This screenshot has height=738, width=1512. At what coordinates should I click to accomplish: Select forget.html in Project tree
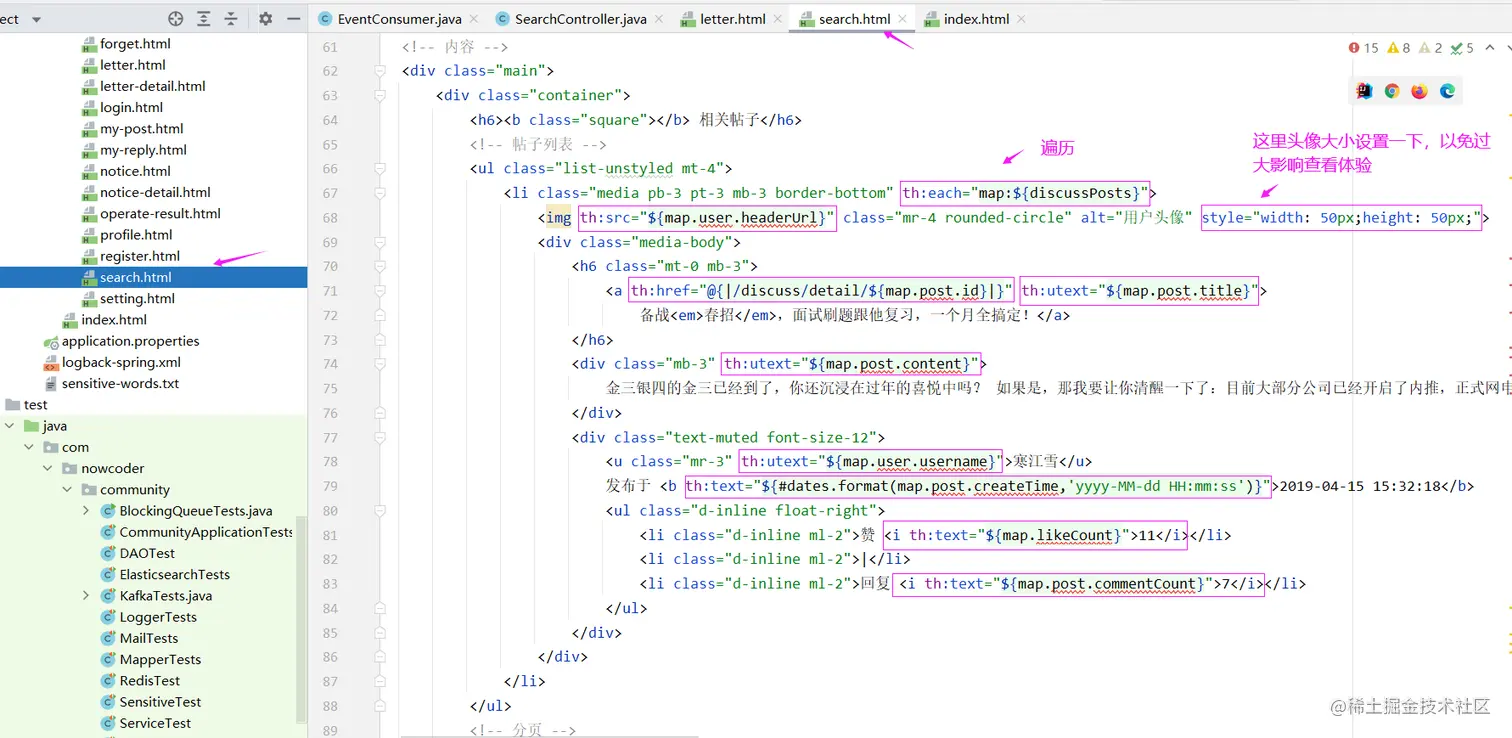(x=135, y=44)
